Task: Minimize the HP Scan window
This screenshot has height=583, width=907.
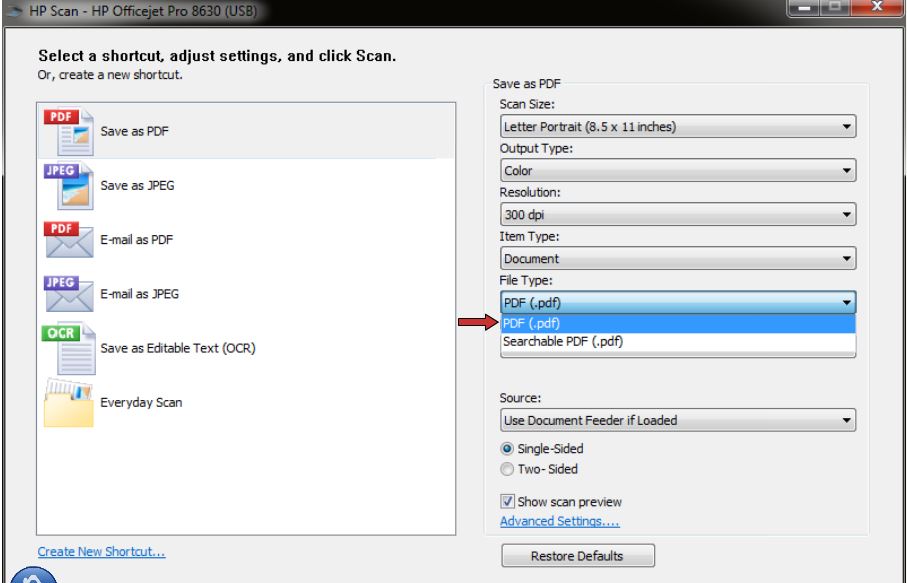Action: coord(803,8)
